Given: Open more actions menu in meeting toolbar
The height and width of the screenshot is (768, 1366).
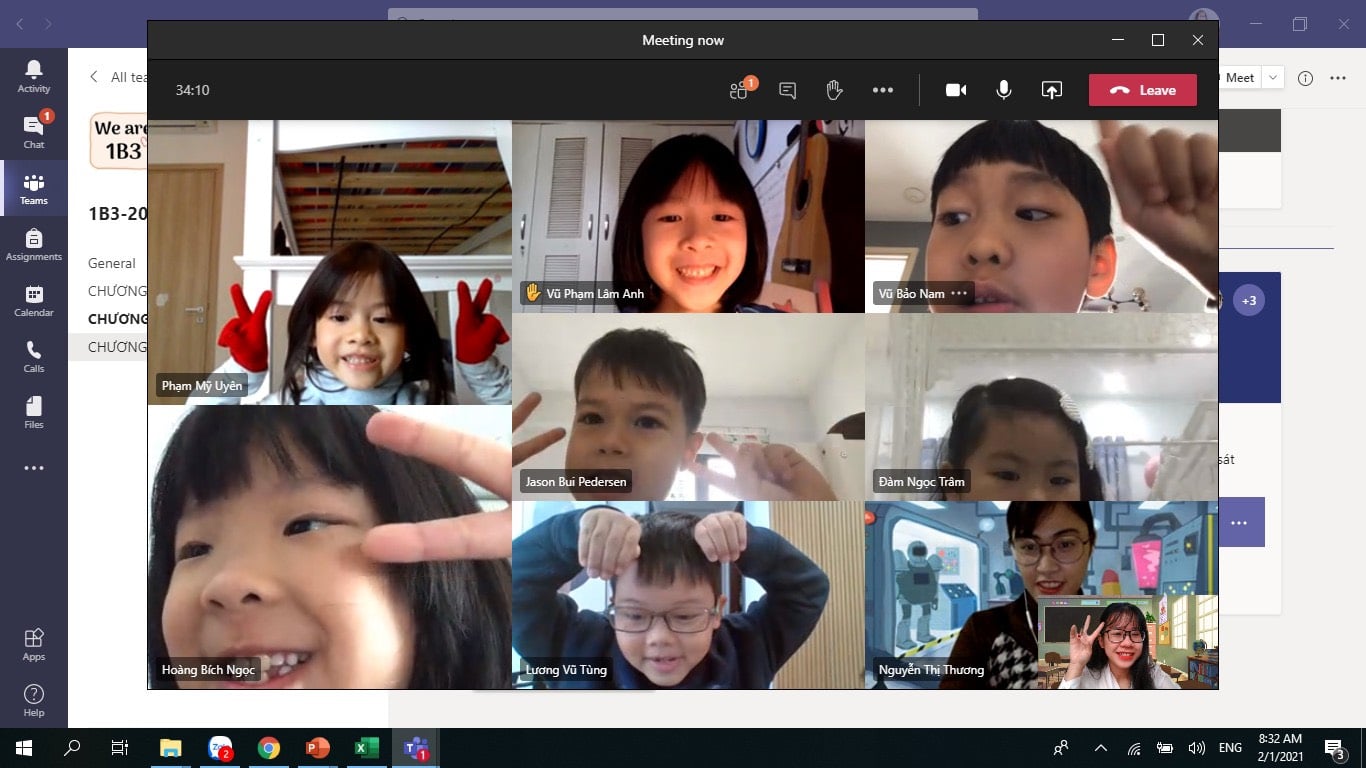Looking at the screenshot, I should (x=882, y=90).
